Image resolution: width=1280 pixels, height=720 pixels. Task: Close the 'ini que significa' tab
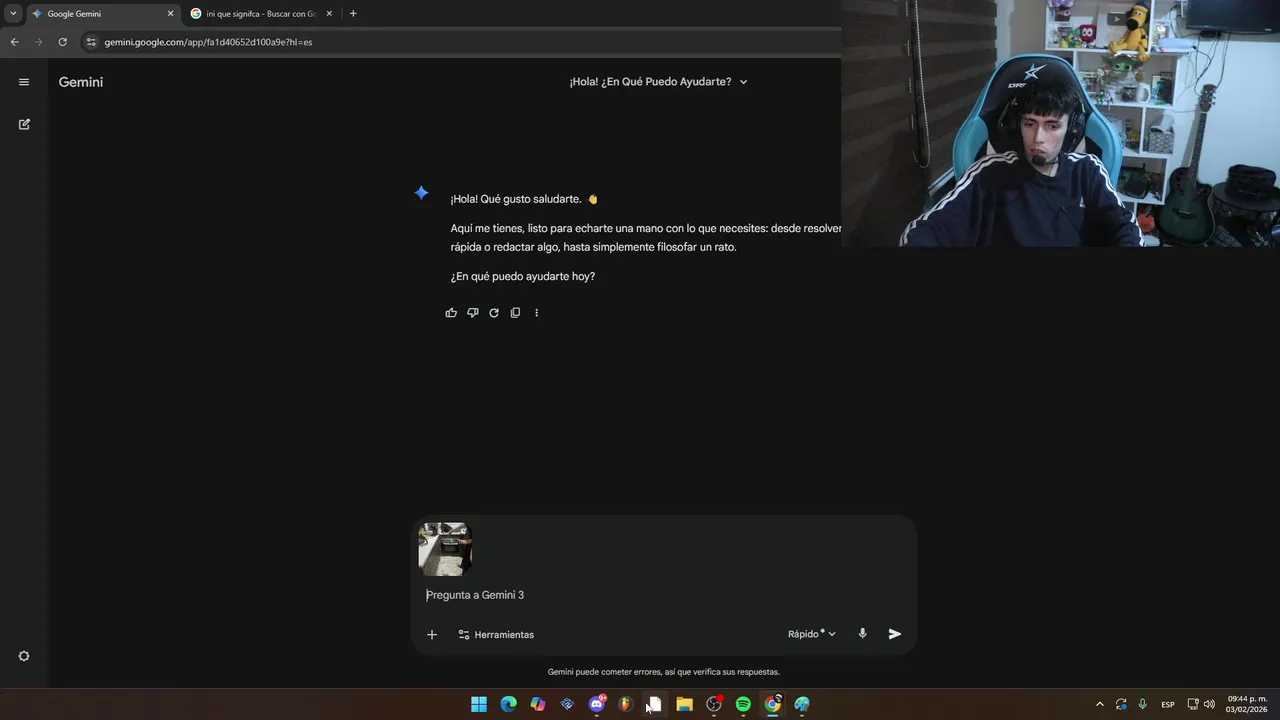329,14
